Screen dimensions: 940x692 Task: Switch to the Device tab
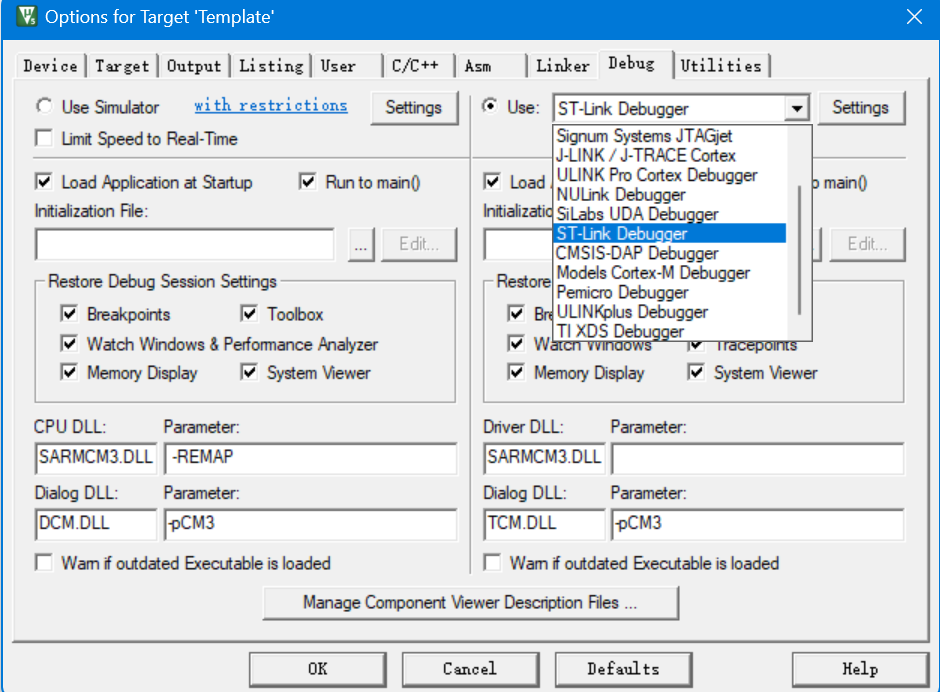coord(50,66)
